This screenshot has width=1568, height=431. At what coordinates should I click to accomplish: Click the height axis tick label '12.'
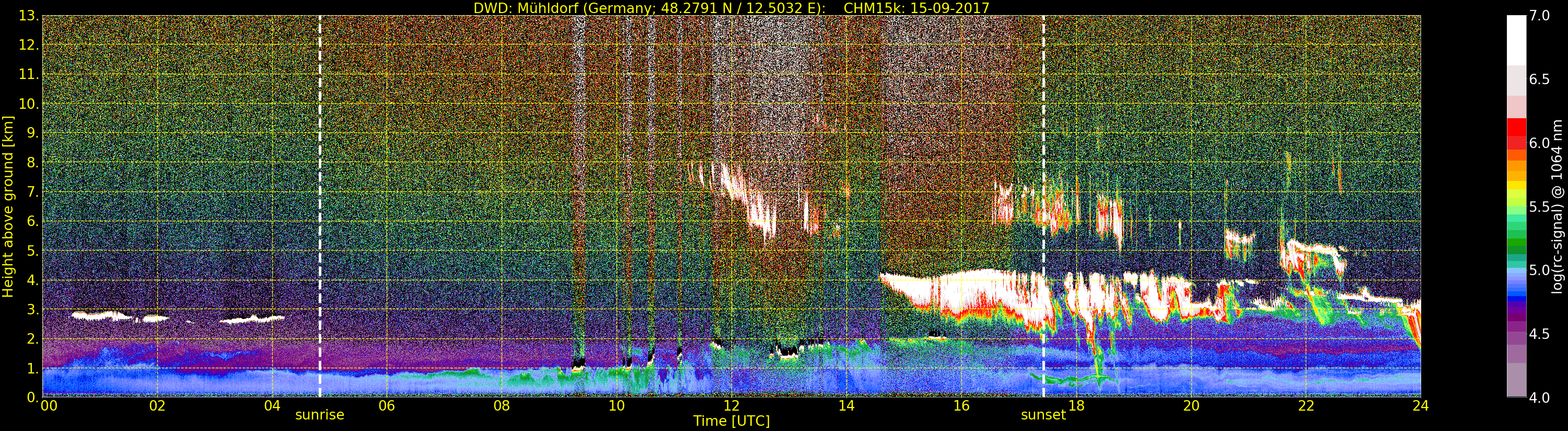(29, 45)
